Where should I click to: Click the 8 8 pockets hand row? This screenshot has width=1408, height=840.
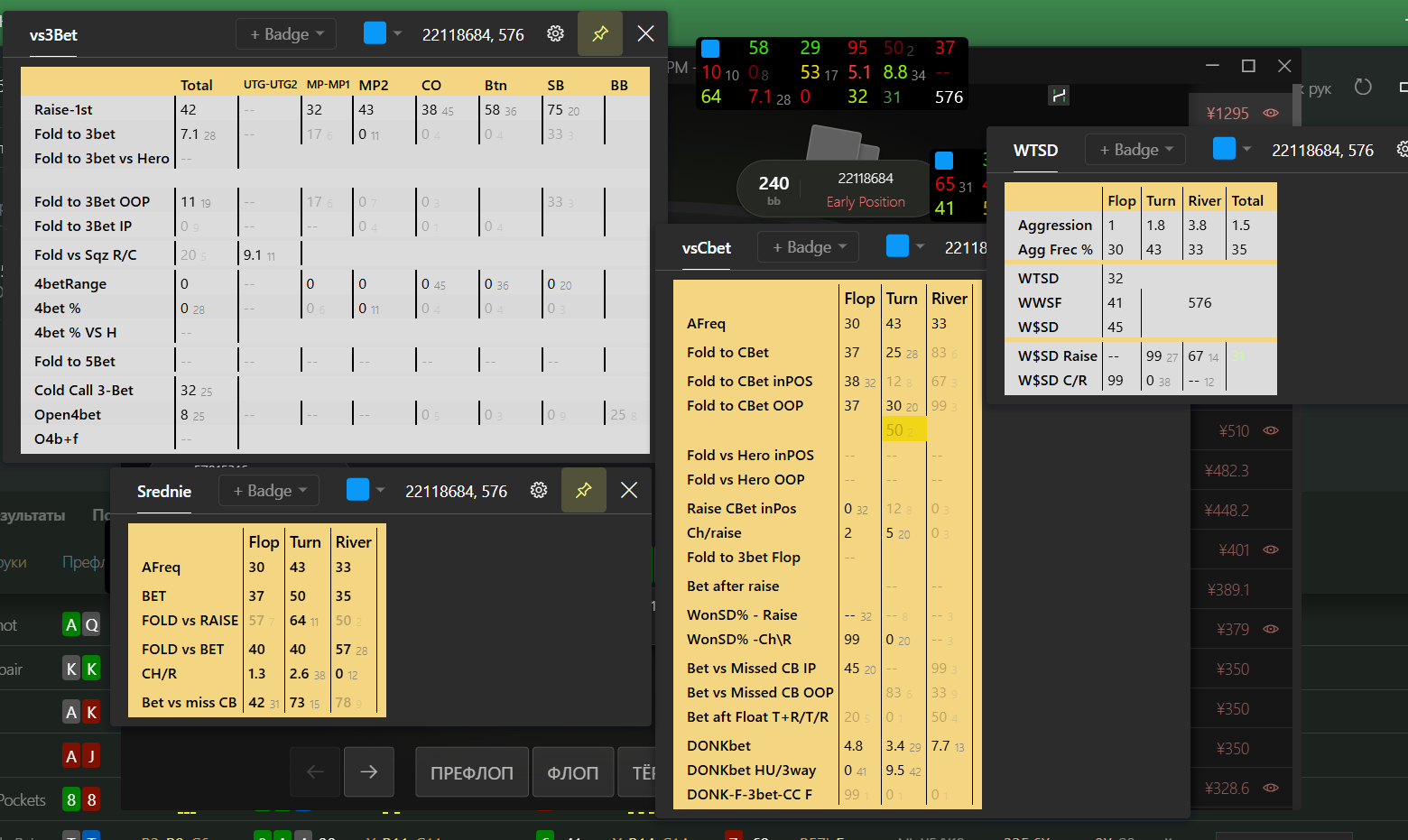click(x=81, y=799)
